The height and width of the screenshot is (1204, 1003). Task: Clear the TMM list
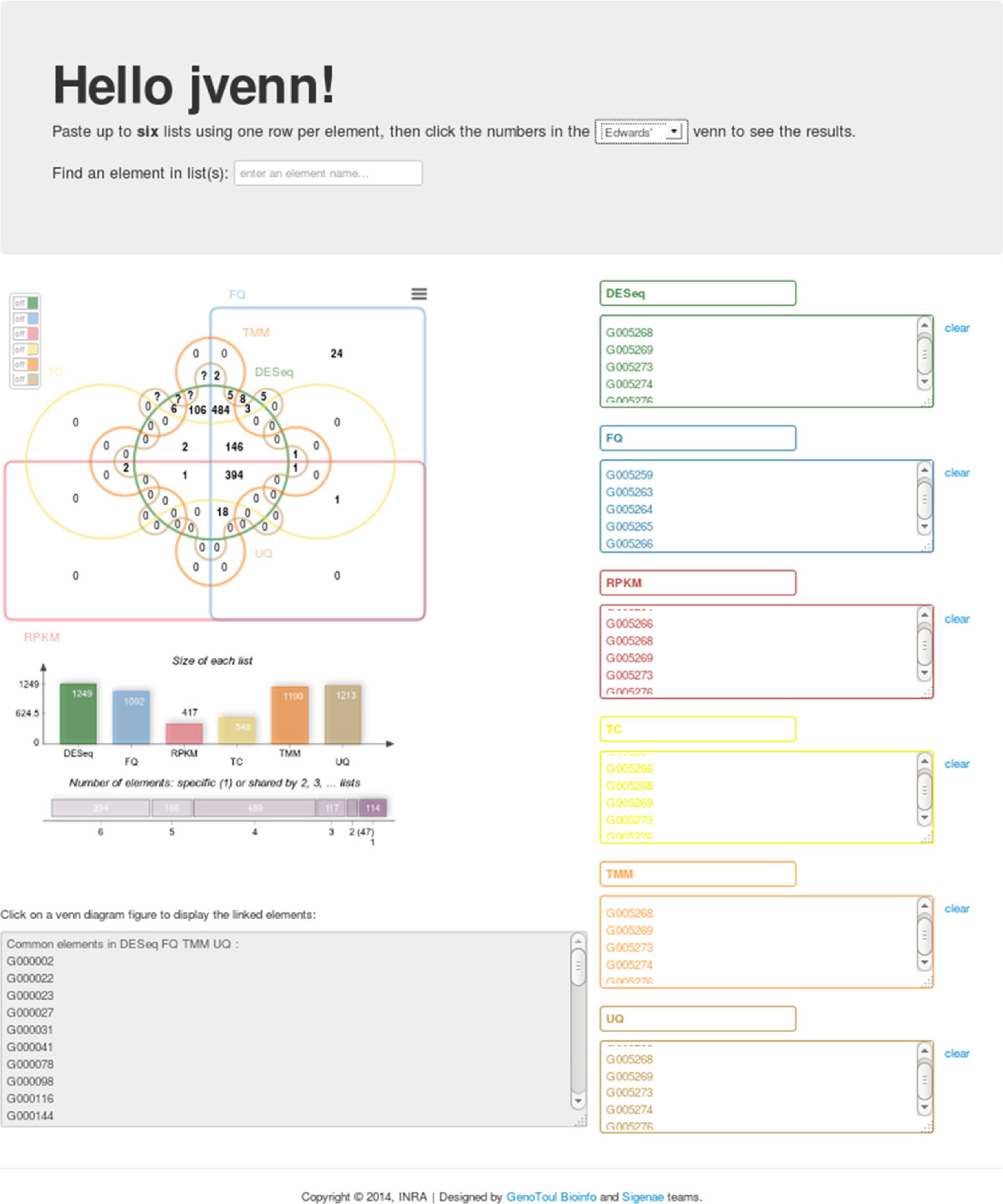(957, 908)
